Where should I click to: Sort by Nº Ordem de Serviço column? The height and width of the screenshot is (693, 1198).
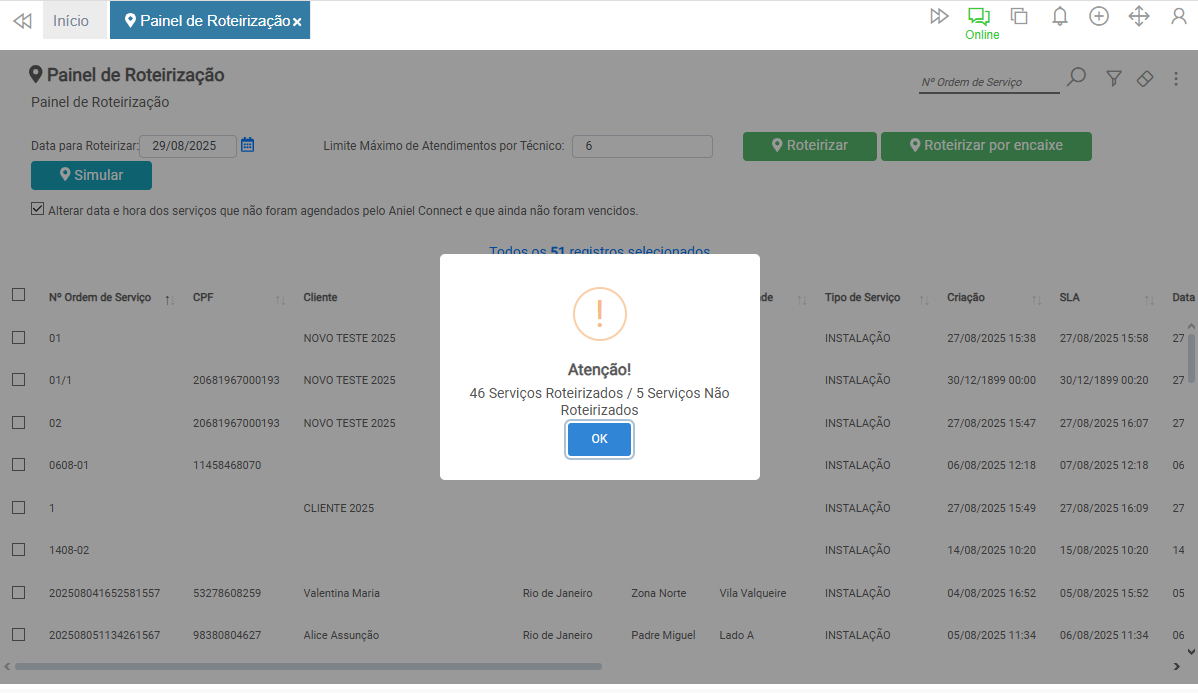100,298
